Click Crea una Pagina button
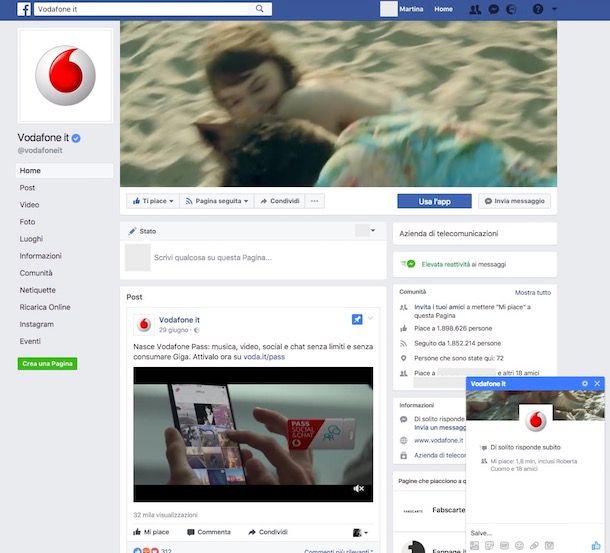The height and width of the screenshot is (553, 610). point(47,363)
